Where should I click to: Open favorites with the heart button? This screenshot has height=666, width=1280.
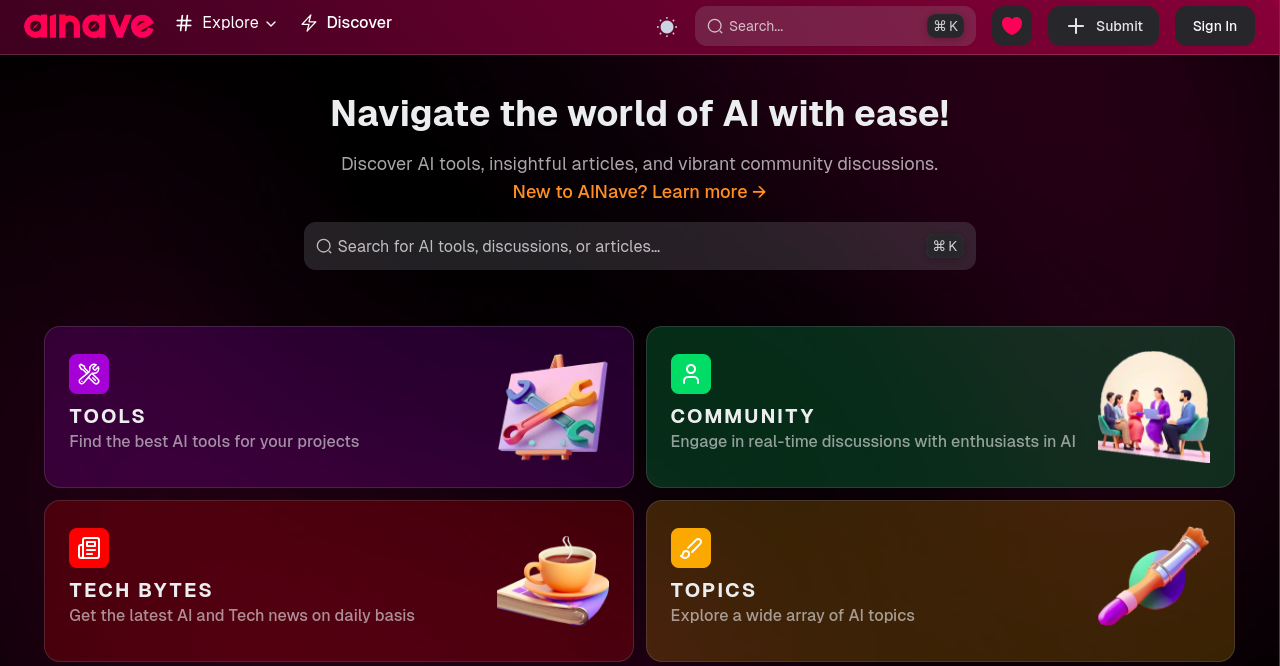pos(1012,26)
